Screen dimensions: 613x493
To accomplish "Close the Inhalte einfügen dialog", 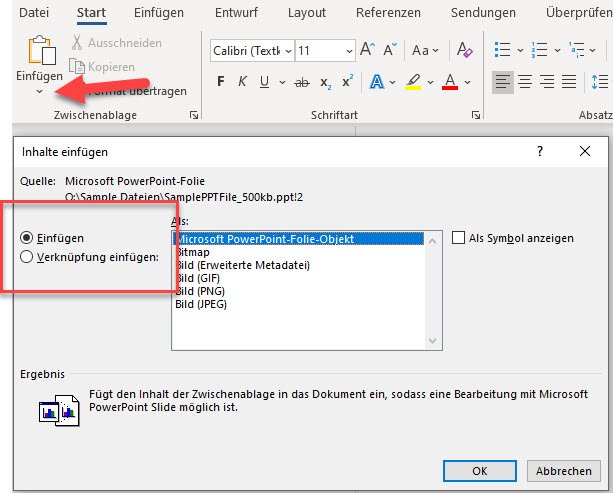I will pos(585,151).
